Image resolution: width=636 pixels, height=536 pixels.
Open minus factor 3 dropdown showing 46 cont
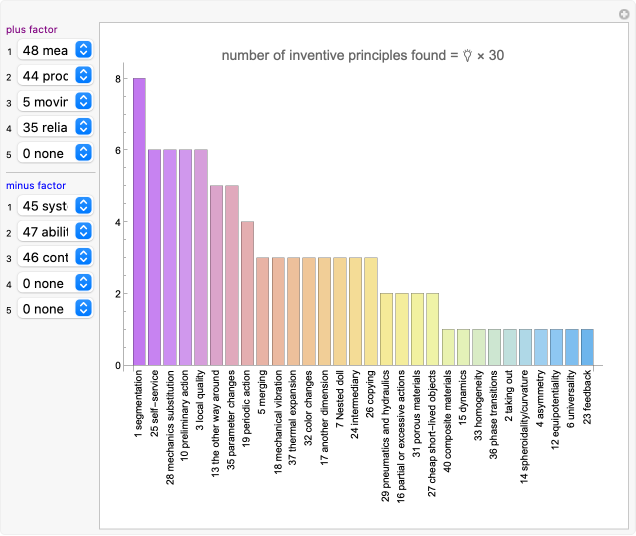click(55, 258)
